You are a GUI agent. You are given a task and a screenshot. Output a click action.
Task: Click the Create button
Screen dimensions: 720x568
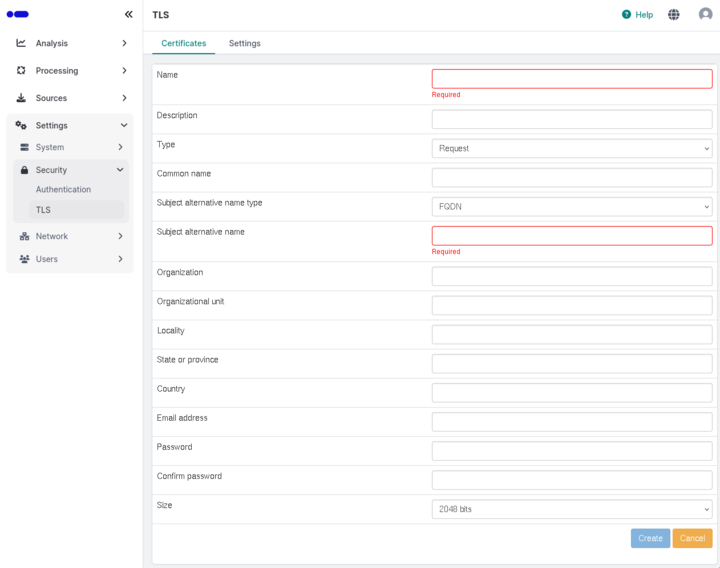click(x=650, y=538)
